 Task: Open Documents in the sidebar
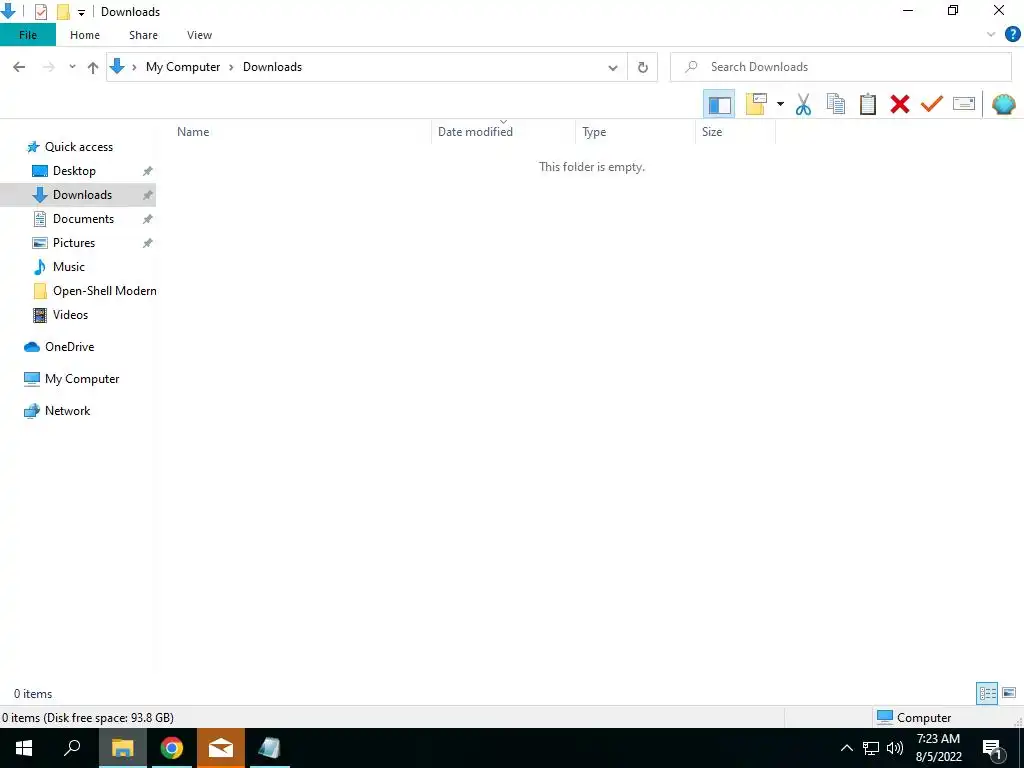point(83,219)
